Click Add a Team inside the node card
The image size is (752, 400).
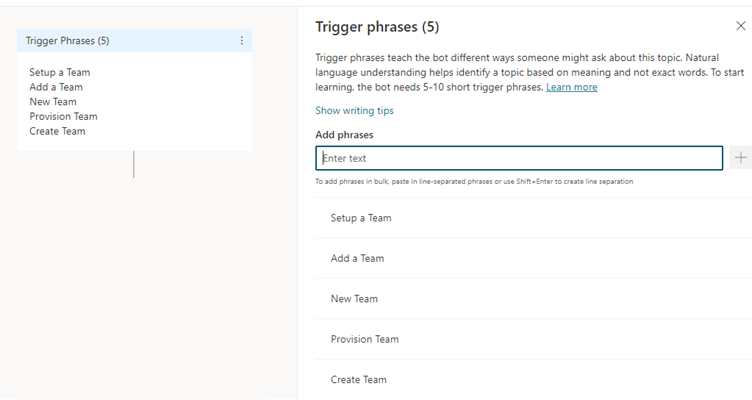click(x=56, y=87)
